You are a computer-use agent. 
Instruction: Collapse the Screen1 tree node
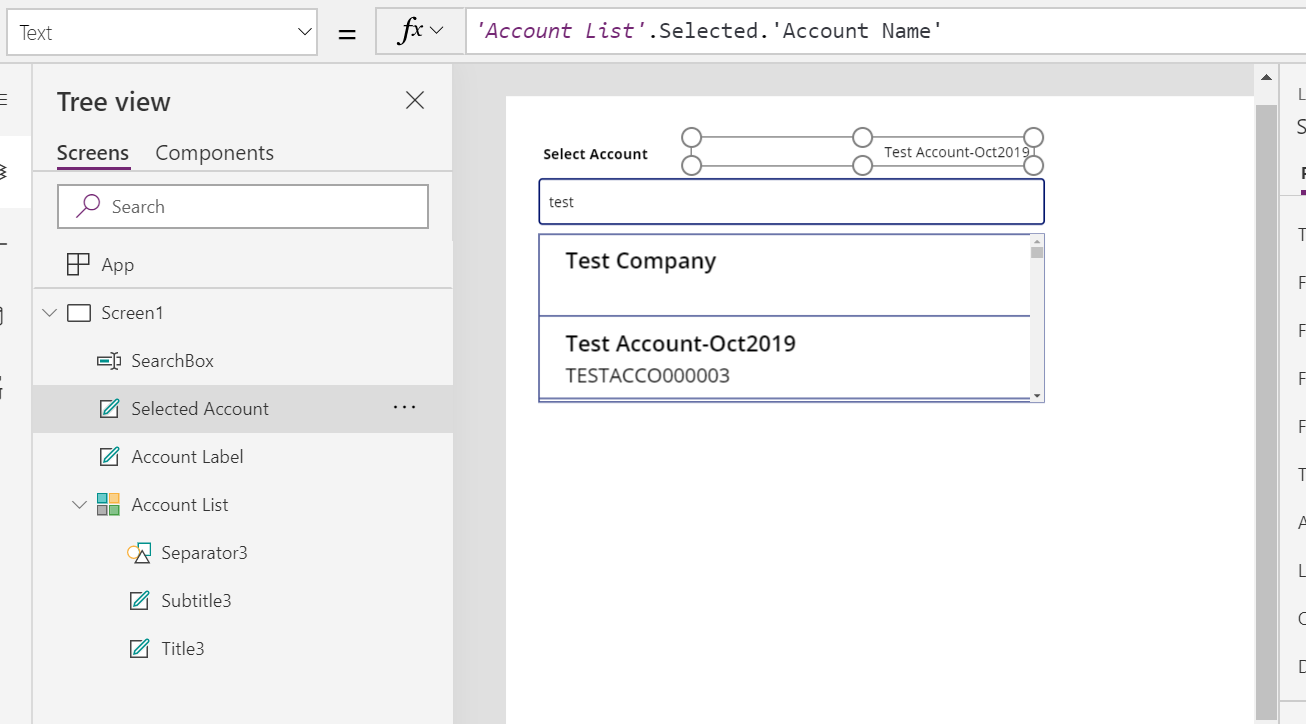[x=49, y=313]
